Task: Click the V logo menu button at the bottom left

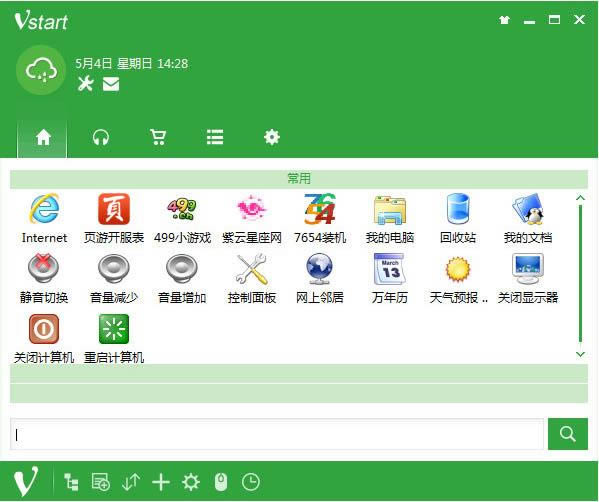Action: 26,481
